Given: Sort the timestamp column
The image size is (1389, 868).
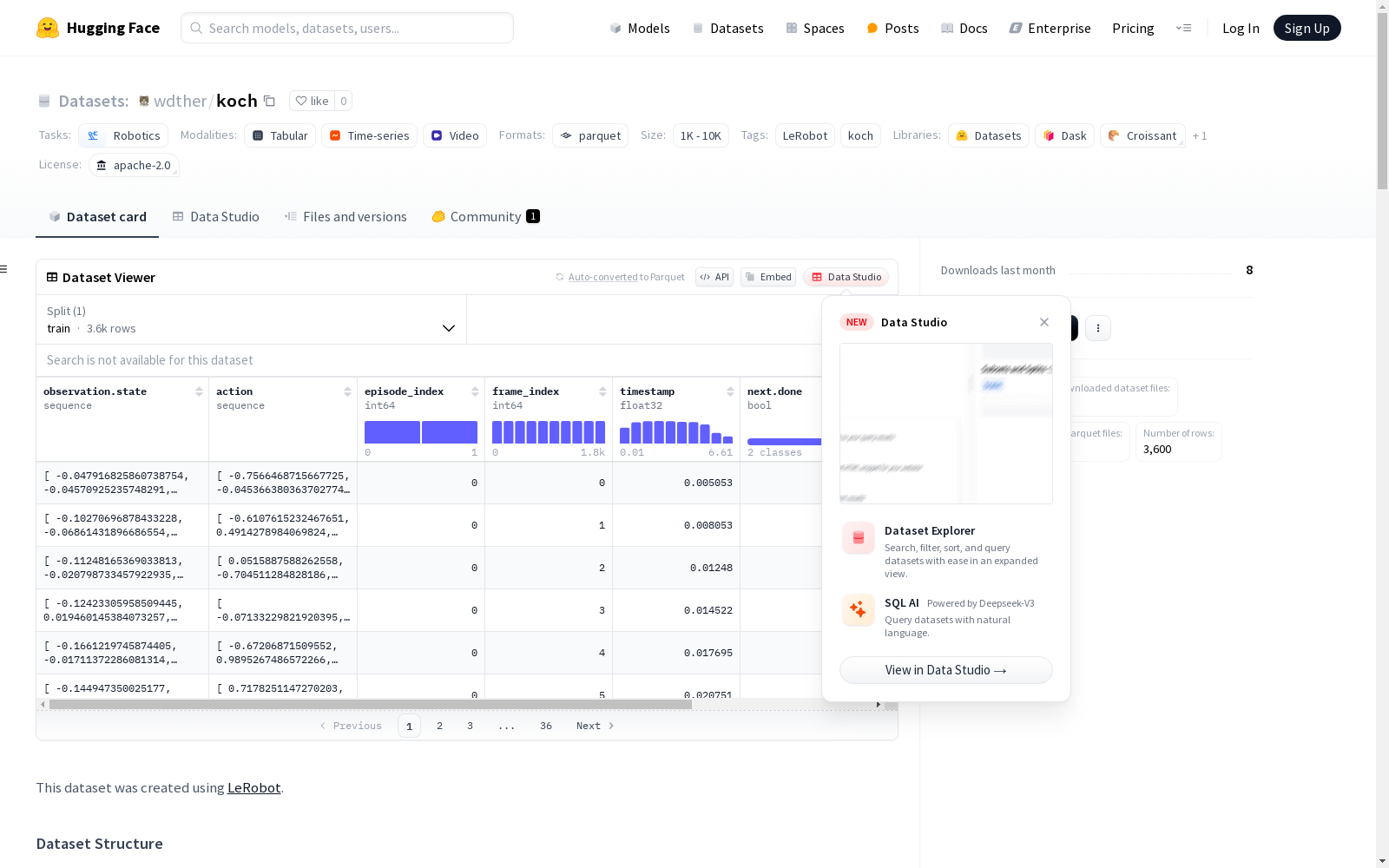Looking at the screenshot, I should 730,391.
